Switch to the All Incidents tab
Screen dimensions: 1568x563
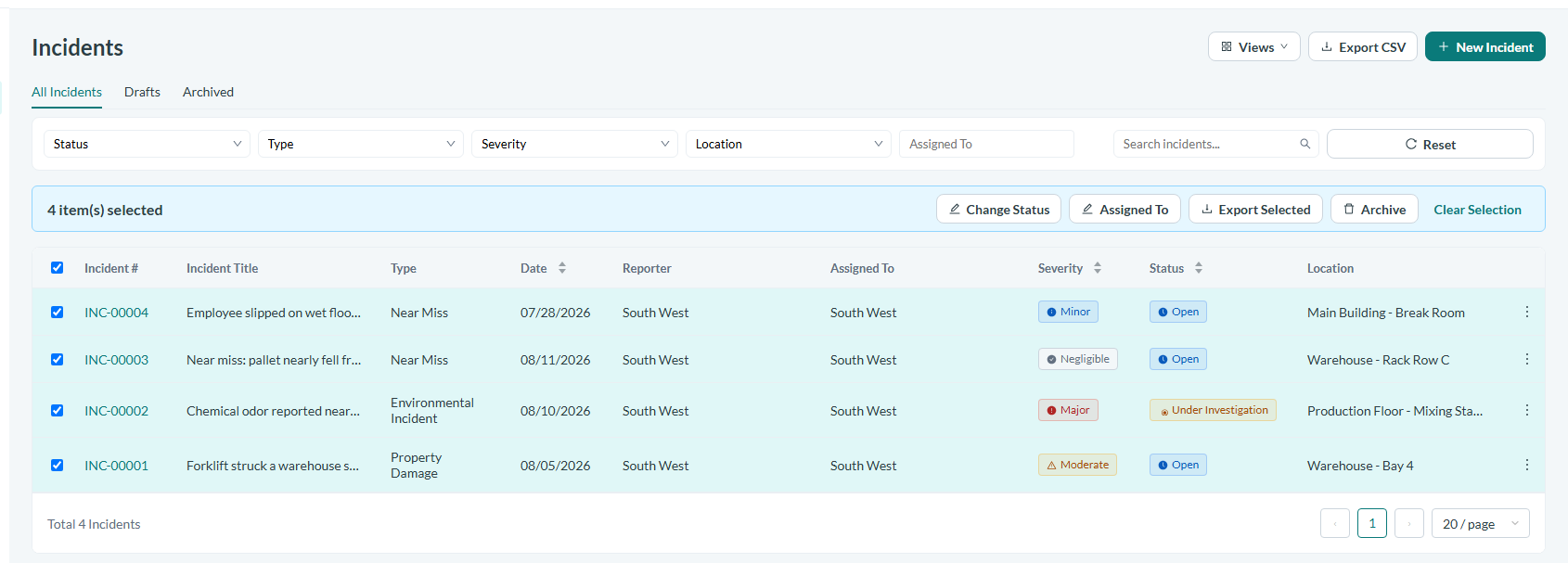pyautogui.click(x=67, y=92)
